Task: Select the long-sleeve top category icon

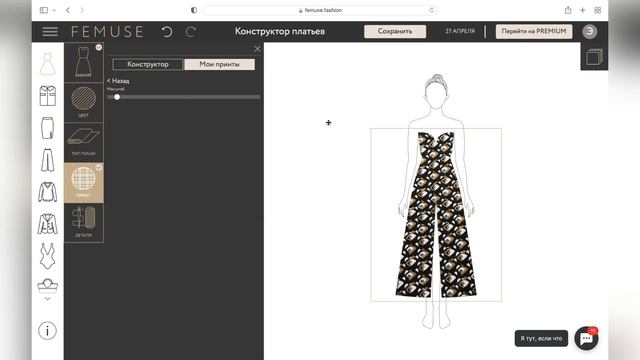Action: [48, 192]
